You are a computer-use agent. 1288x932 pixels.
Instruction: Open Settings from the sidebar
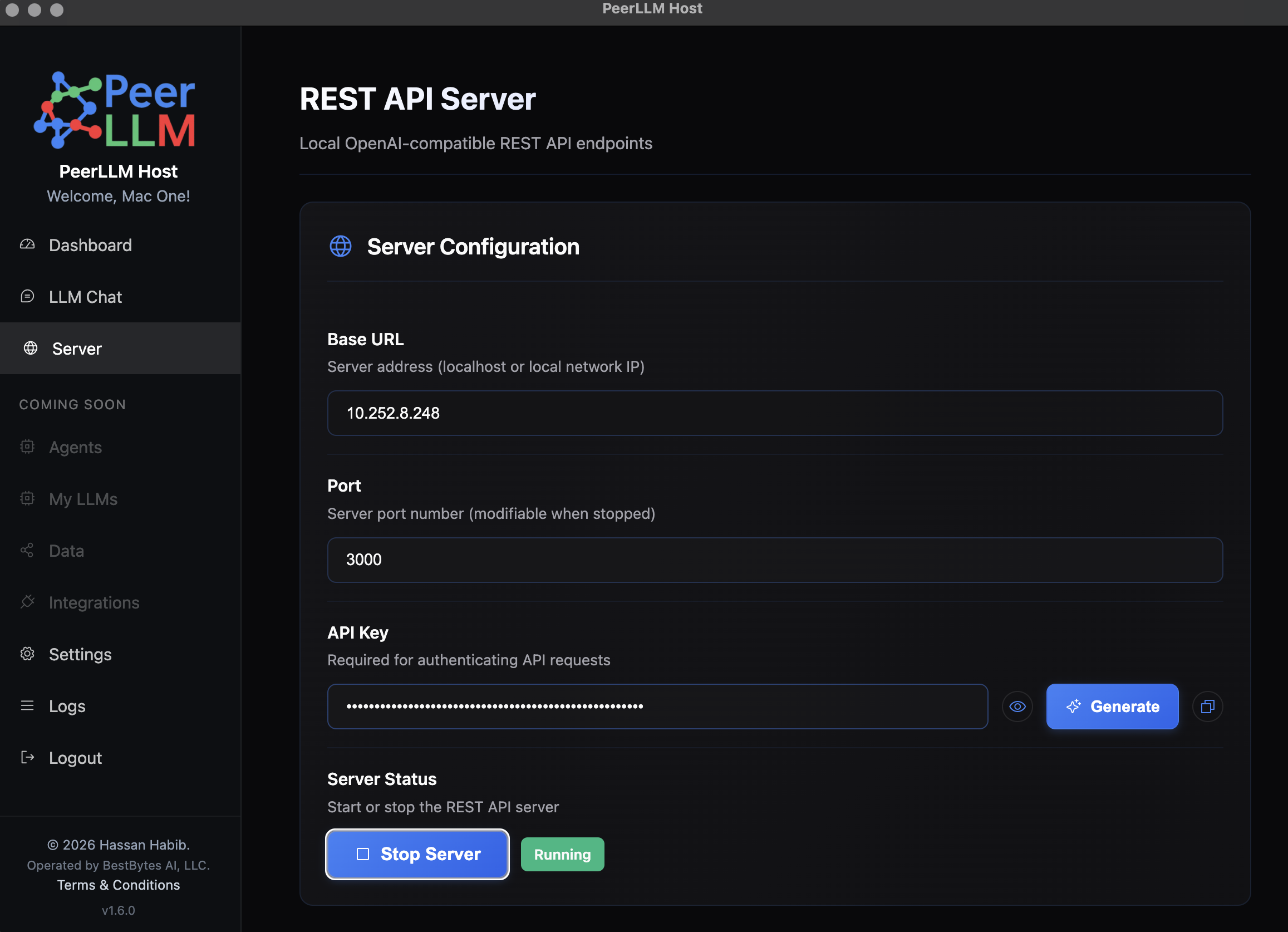pyautogui.click(x=120, y=654)
